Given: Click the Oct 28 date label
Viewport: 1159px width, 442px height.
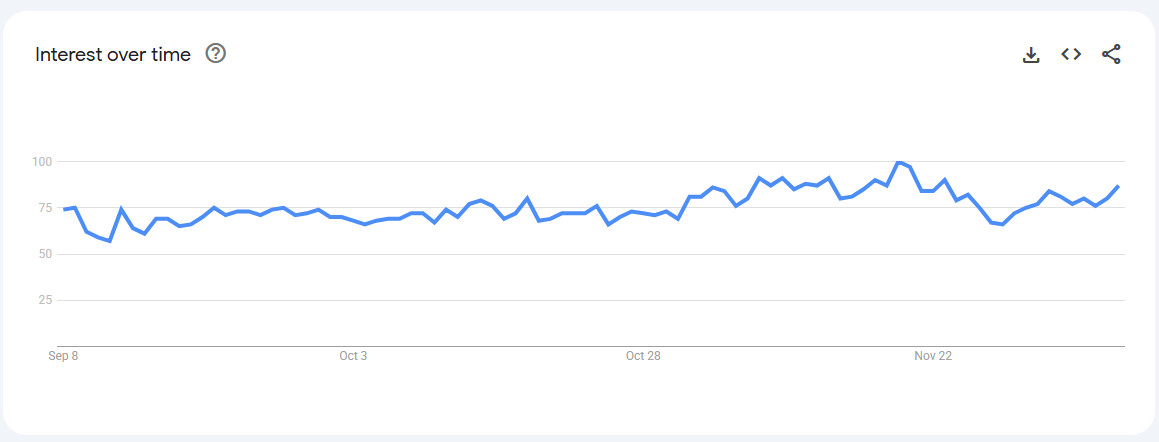Looking at the screenshot, I should coord(643,356).
